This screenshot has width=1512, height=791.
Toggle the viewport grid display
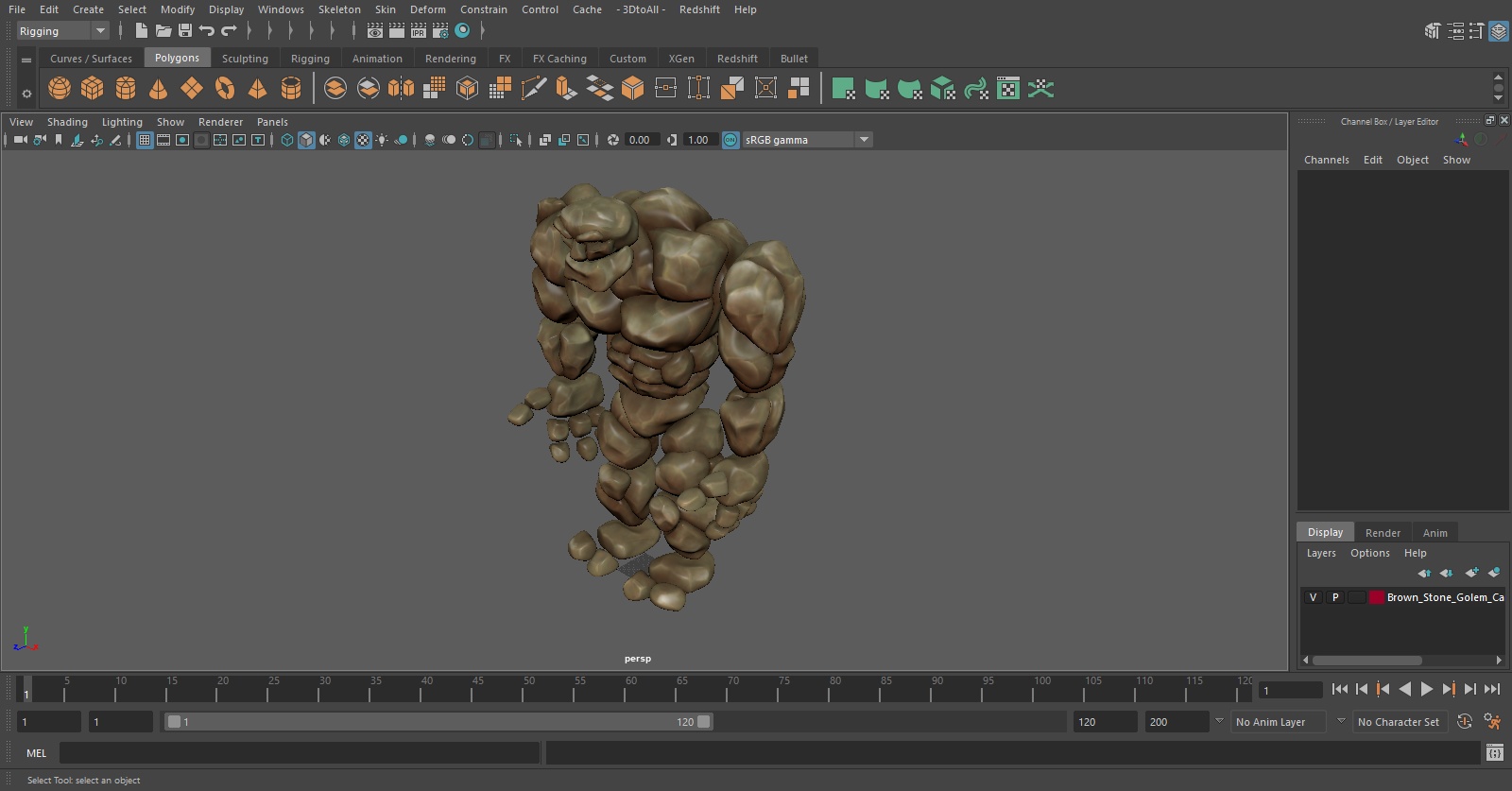pos(145,140)
